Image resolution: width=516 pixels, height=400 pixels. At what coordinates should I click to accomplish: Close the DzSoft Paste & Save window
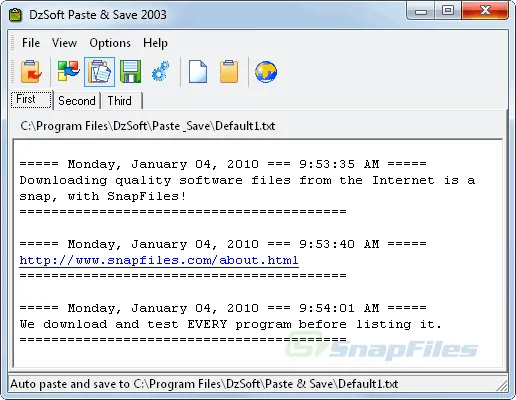pyautogui.click(x=485, y=11)
